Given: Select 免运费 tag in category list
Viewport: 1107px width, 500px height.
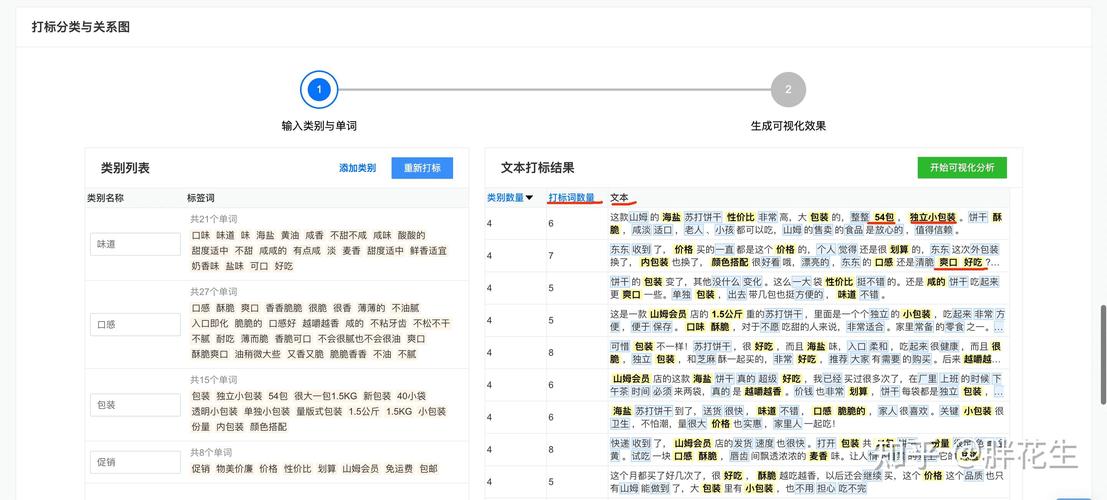Looking at the screenshot, I should (399, 469).
